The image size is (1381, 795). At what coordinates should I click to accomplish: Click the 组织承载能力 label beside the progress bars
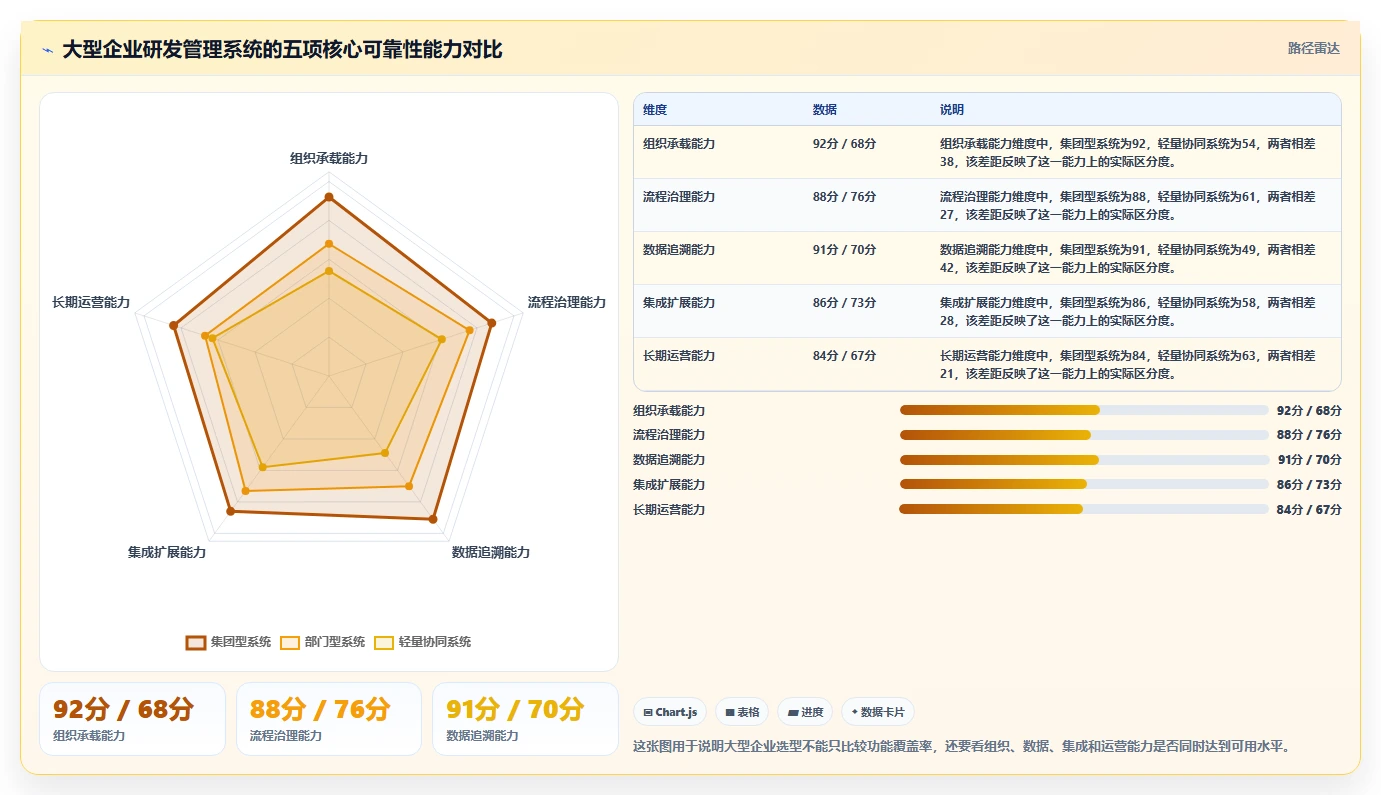pos(669,410)
